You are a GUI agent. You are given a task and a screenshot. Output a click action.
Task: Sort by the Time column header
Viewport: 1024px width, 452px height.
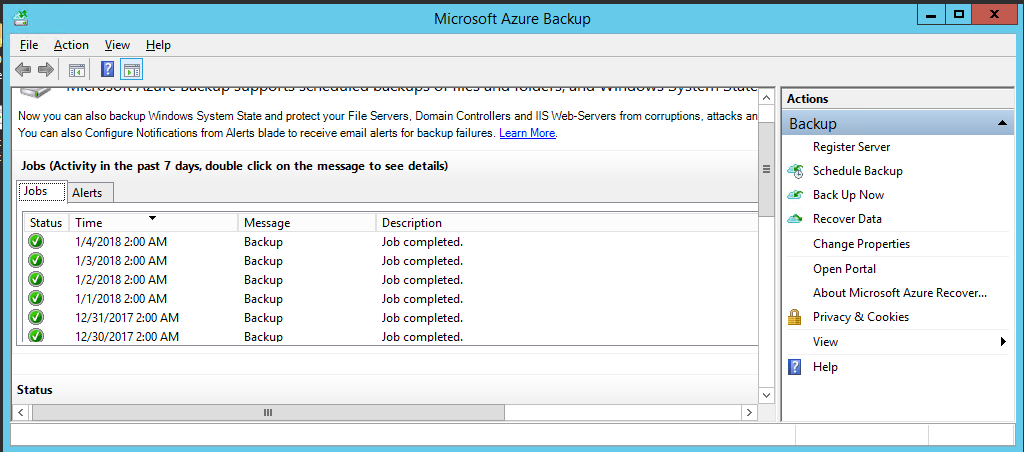point(153,223)
